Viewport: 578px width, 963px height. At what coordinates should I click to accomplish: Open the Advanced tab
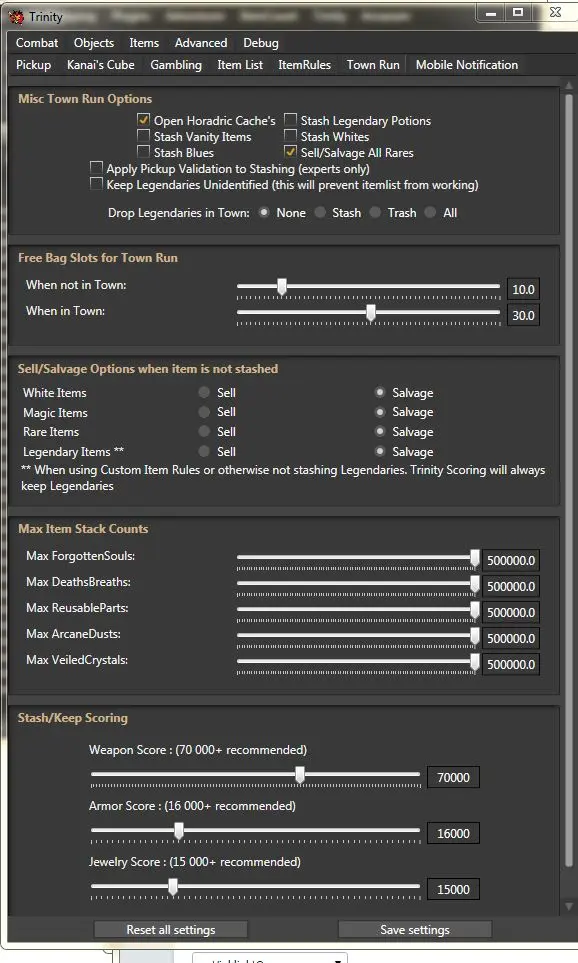[x=201, y=43]
